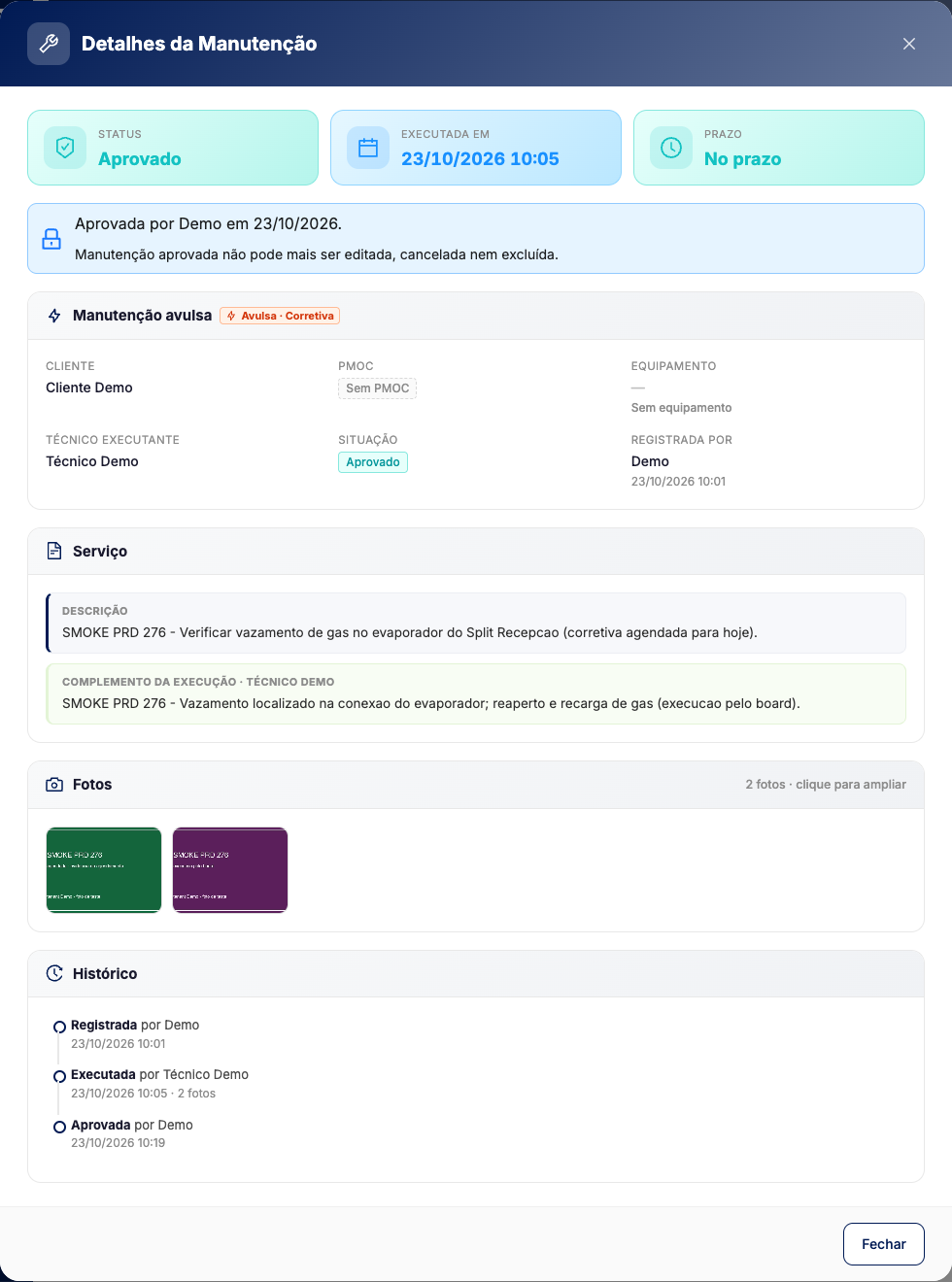The width and height of the screenshot is (952, 1282).
Task: Click the 'Executada por Técnico Demo' history entry
Action: pos(159,1075)
